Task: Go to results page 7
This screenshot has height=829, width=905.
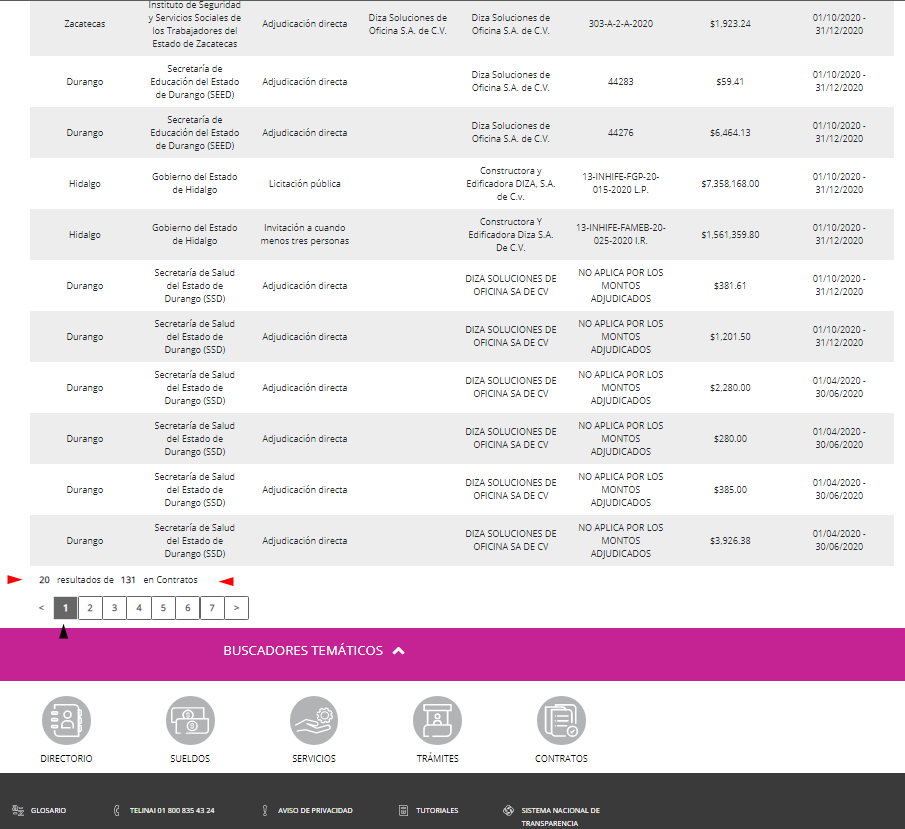Action: [212, 607]
